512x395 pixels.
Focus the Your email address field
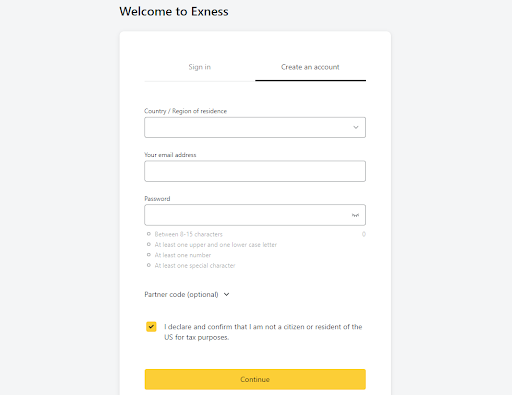click(x=255, y=171)
